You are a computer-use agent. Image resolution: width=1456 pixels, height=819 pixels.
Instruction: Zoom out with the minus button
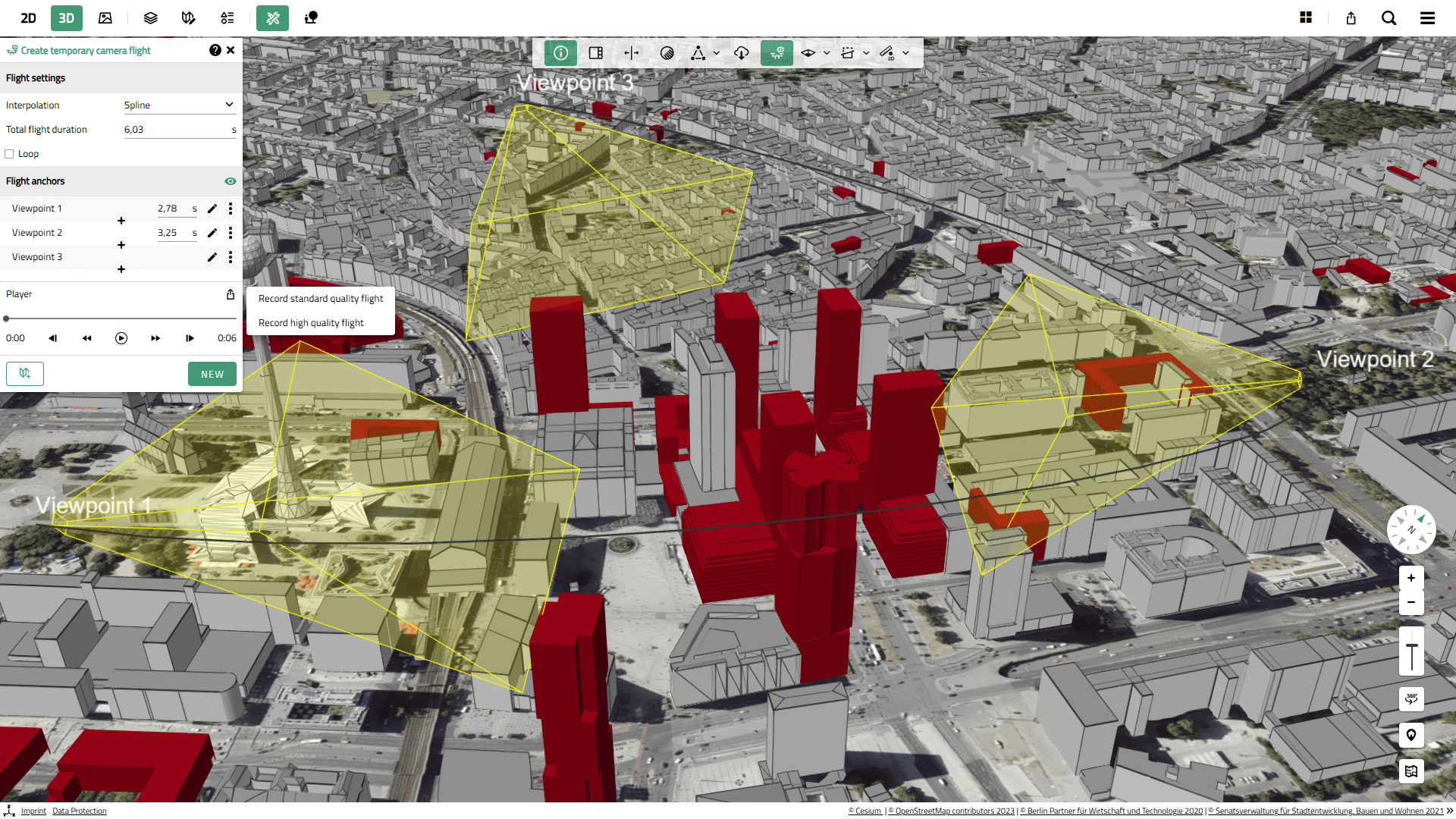tap(1411, 602)
